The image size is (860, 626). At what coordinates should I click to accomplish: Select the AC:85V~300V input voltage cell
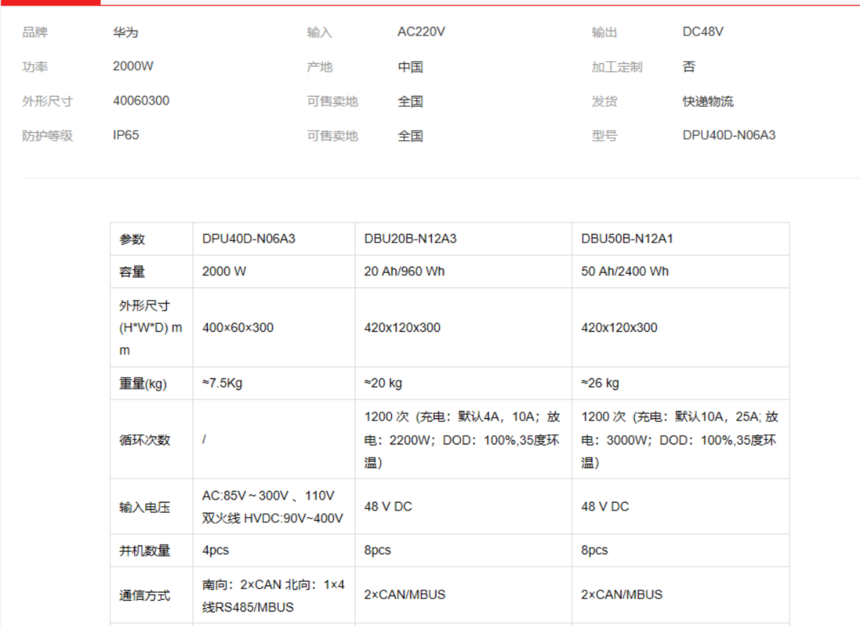[273, 507]
